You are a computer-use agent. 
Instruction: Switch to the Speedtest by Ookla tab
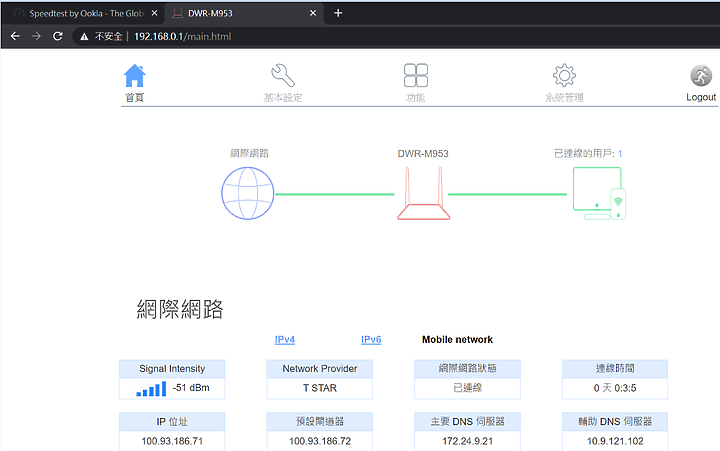point(85,13)
